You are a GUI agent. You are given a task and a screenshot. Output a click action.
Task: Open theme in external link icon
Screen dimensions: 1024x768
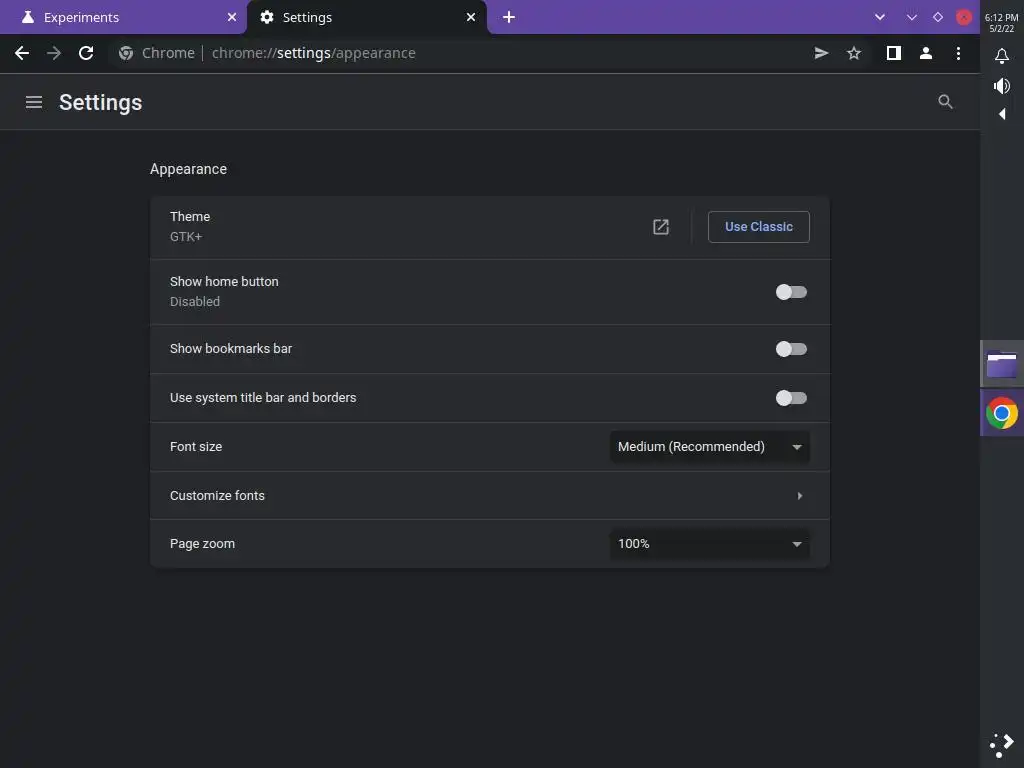coord(661,227)
